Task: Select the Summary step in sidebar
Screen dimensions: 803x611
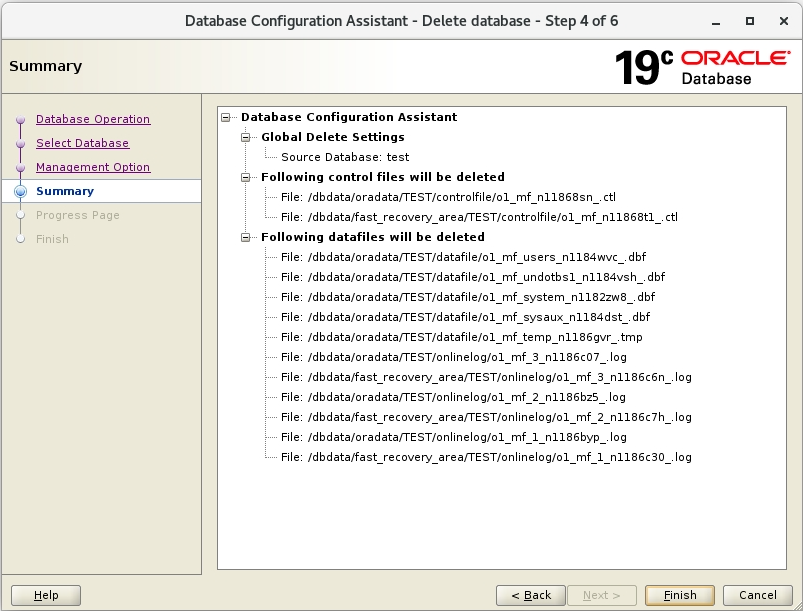Action: pyautogui.click(x=65, y=191)
